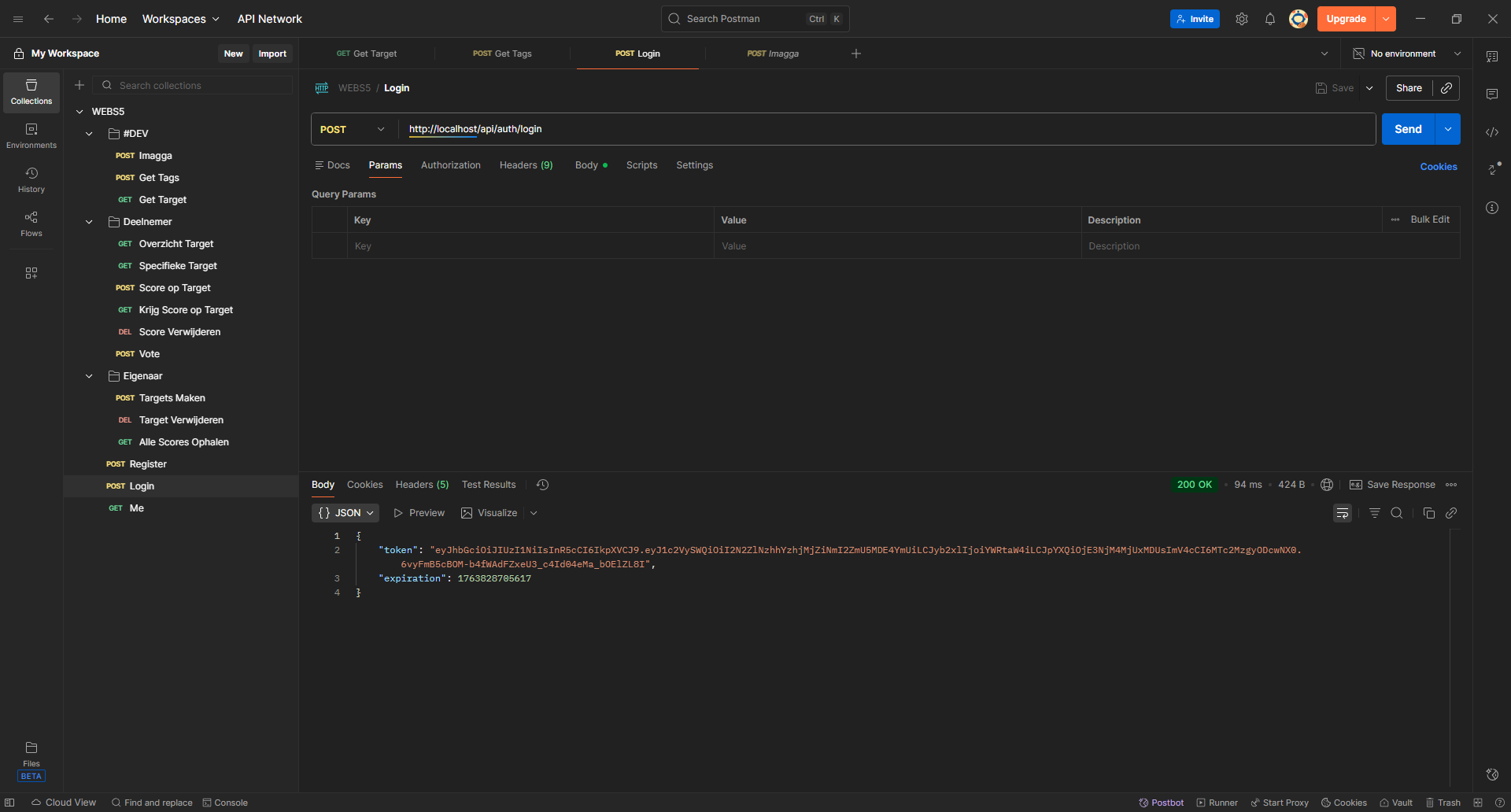
Task: Click the Cookies link
Action: point(1438,167)
